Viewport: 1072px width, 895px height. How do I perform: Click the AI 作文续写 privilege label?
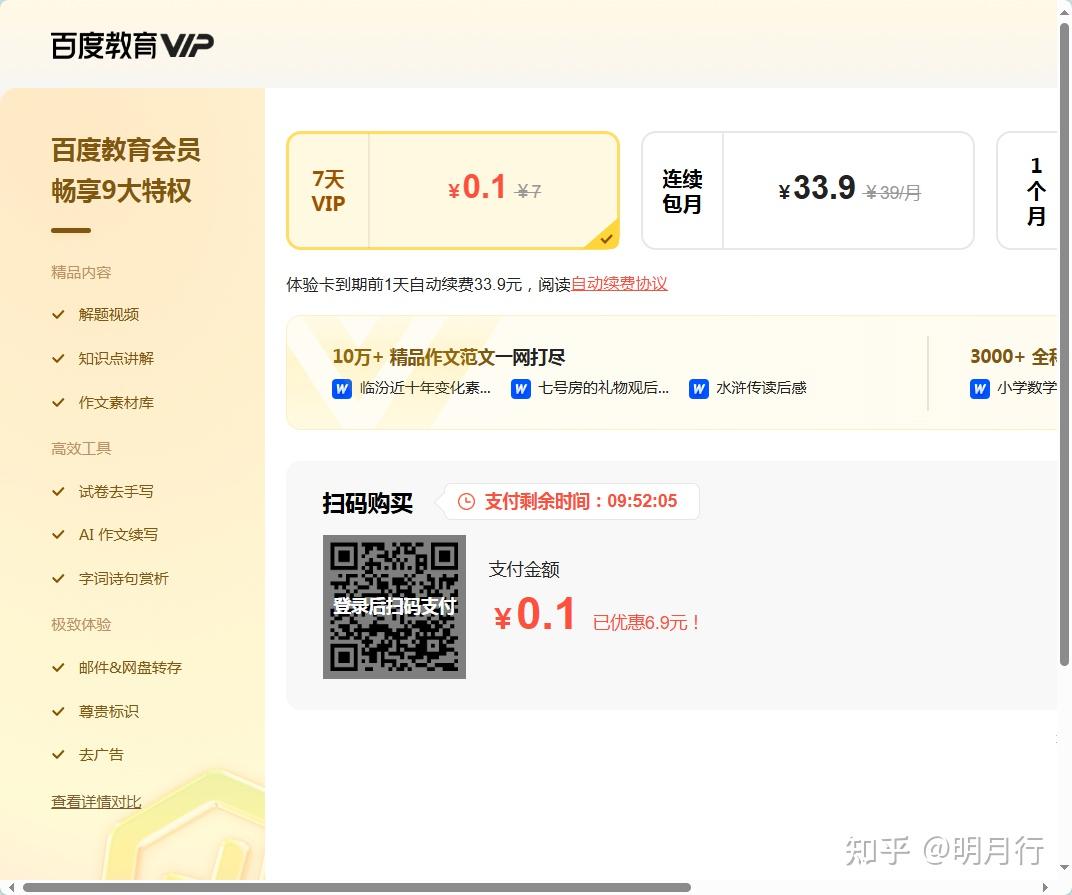pos(118,535)
